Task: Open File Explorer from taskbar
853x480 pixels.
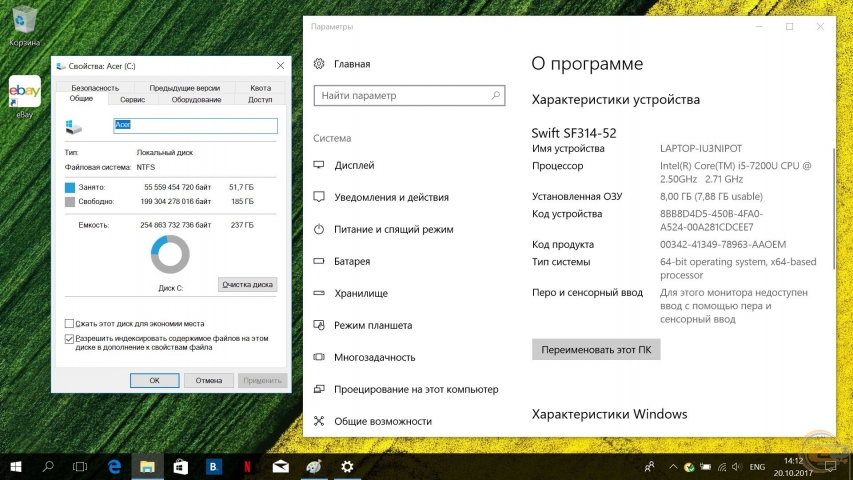Action: coord(147,466)
